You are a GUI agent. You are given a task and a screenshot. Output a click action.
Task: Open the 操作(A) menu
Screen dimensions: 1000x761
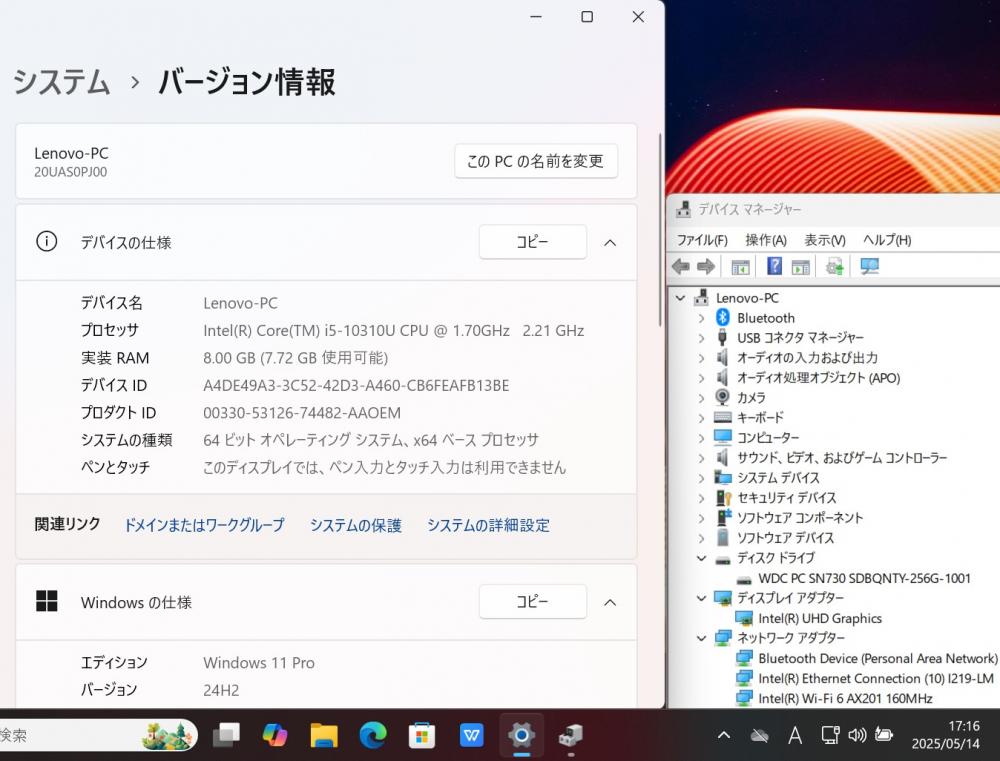pyautogui.click(x=766, y=240)
